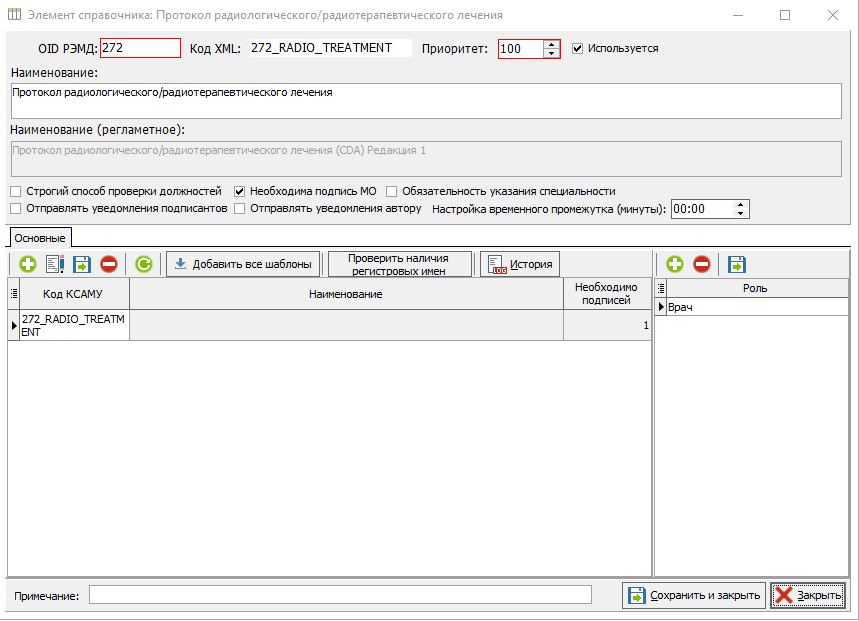Click into the Наименование text box
Screen dimensions: 859x621
pyautogui.click(x=426, y=101)
